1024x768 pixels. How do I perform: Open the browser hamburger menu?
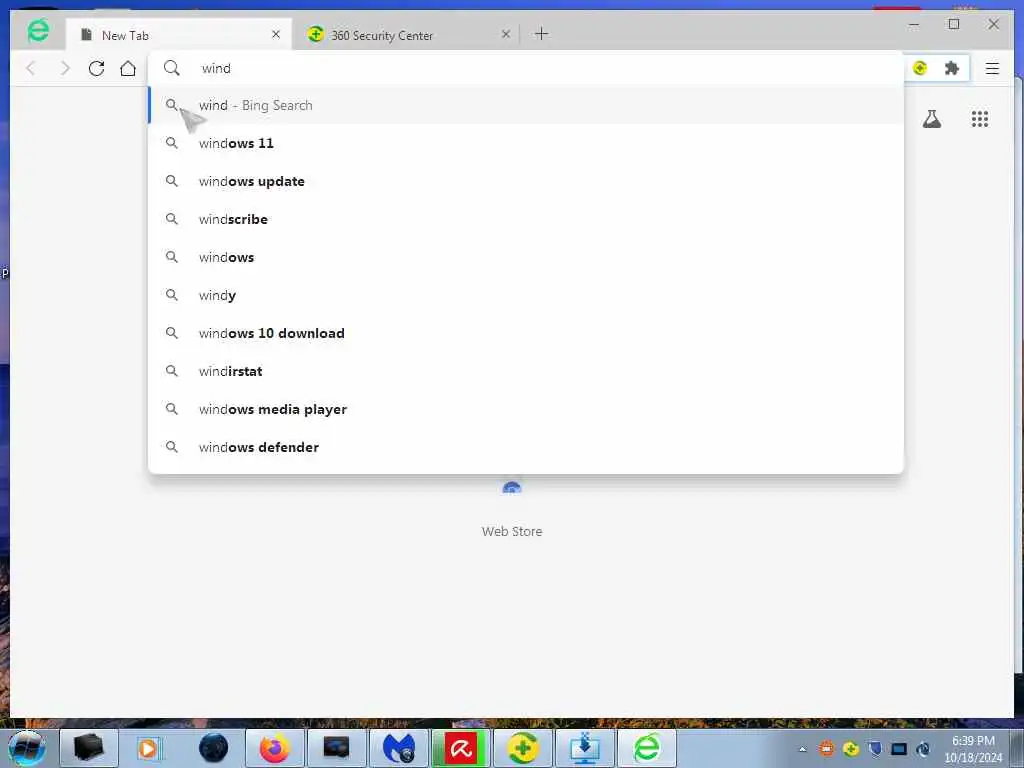pyautogui.click(x=992, y=68)
